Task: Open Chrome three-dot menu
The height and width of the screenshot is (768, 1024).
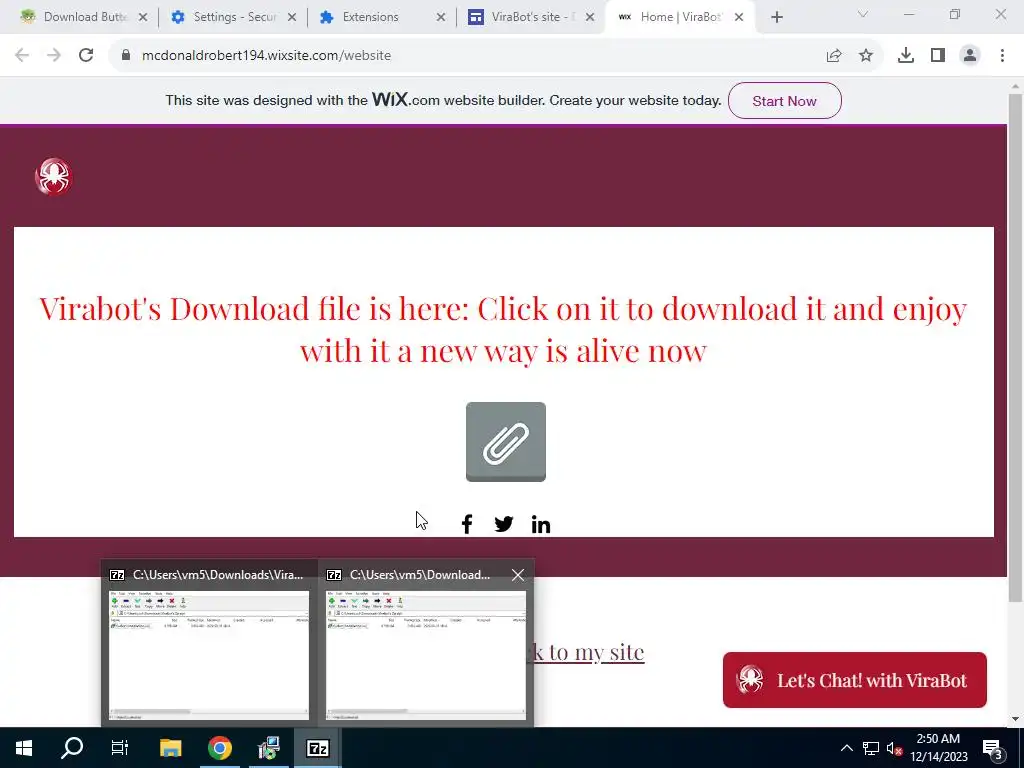Action: (x=1002, y=56)
